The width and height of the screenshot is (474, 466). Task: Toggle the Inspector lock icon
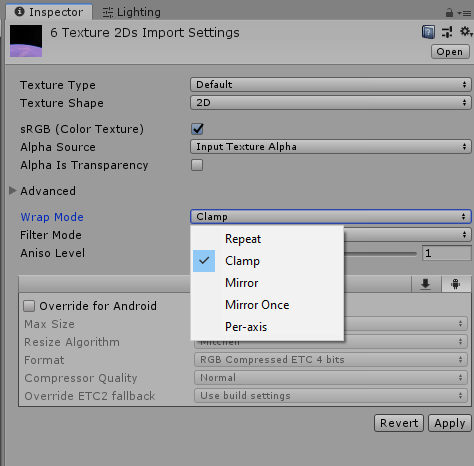tap(449, 13)
